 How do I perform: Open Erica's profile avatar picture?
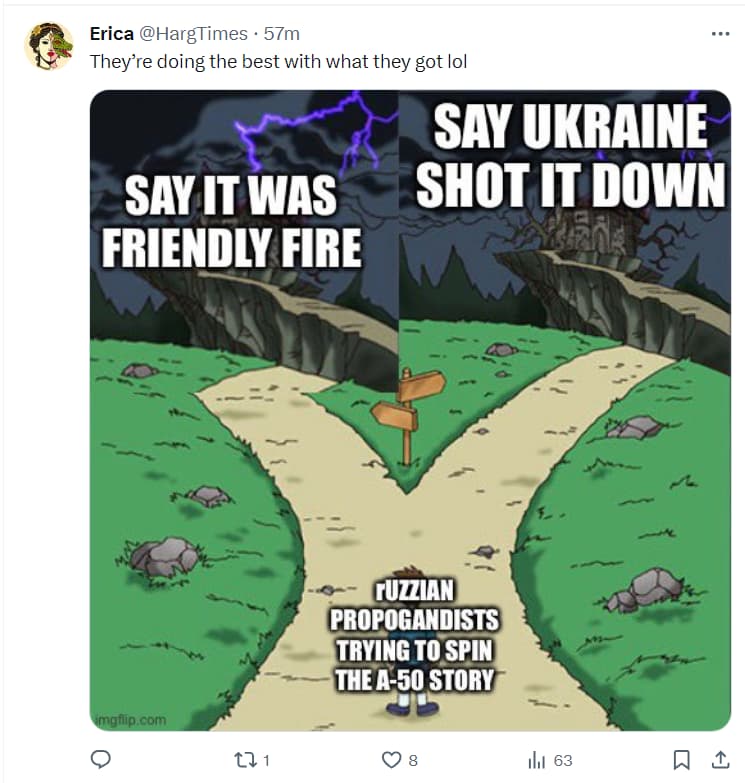click(48, 45)
